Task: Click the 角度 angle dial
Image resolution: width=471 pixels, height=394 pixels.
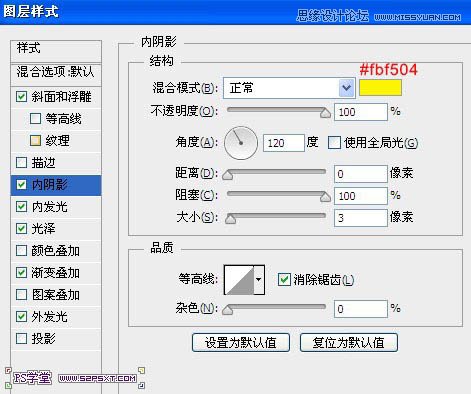Action: point(241,143)
